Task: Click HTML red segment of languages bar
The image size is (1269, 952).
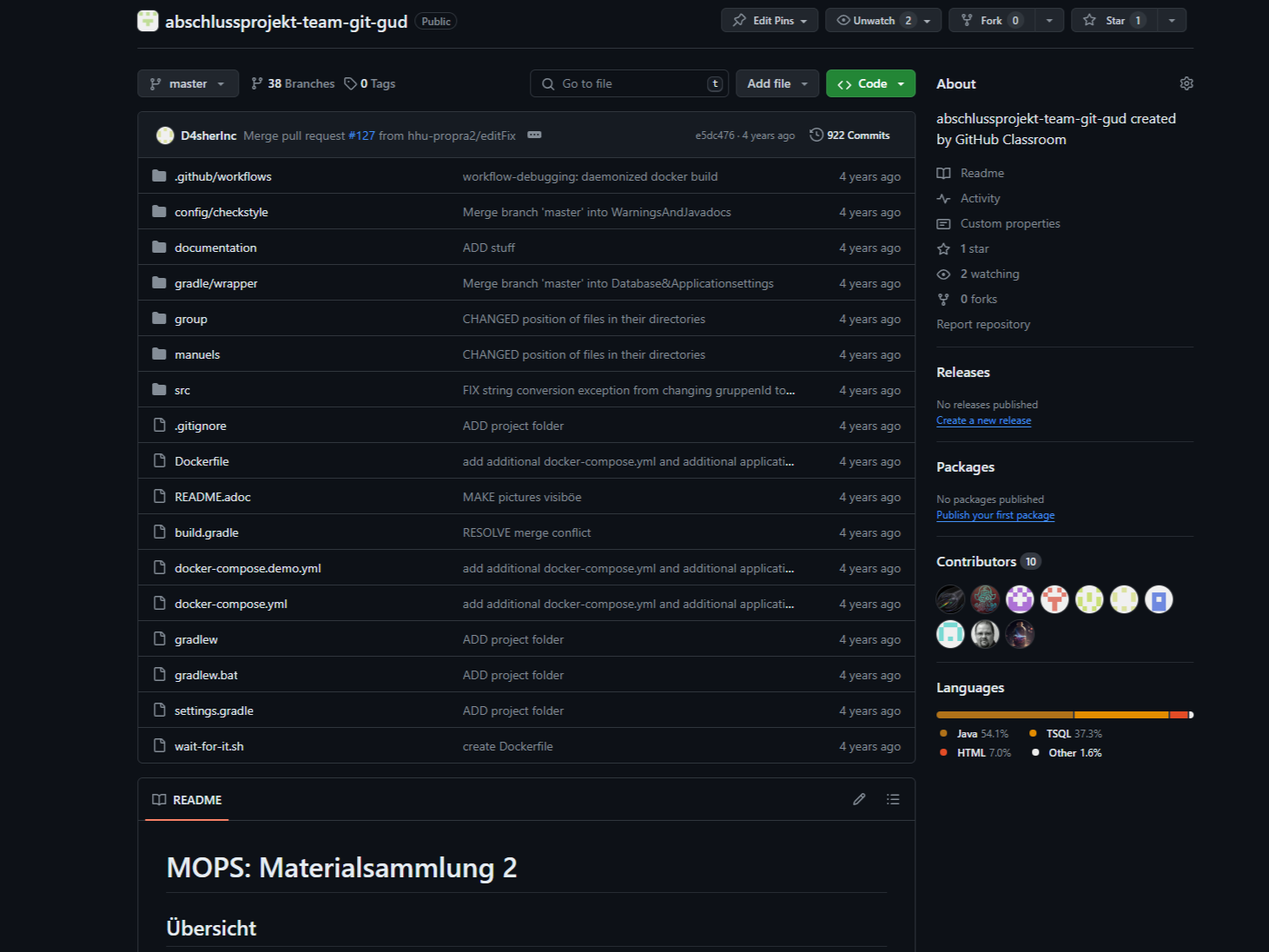Action: point(1179,715)
